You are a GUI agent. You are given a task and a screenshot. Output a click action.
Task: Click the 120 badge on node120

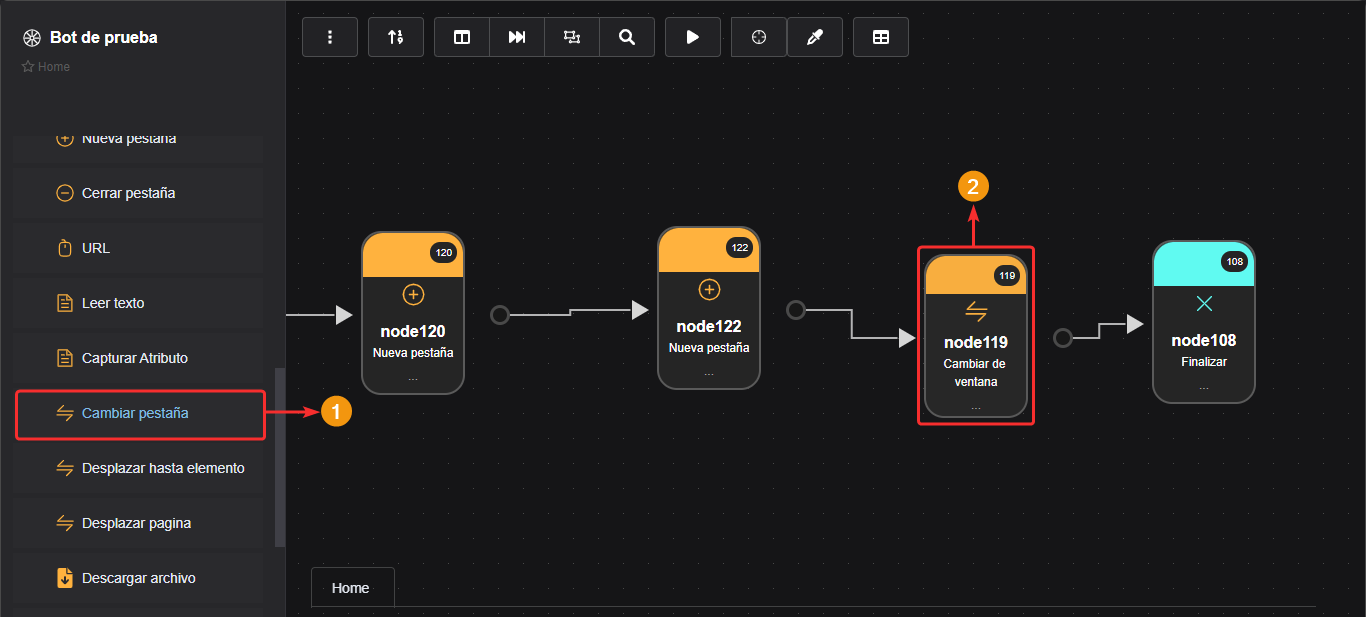444,253
